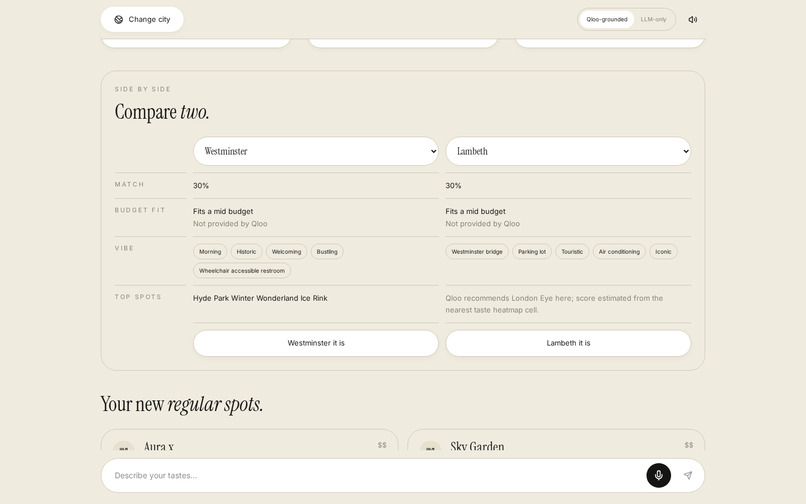Click the BUDGET FIT row label

140,210
